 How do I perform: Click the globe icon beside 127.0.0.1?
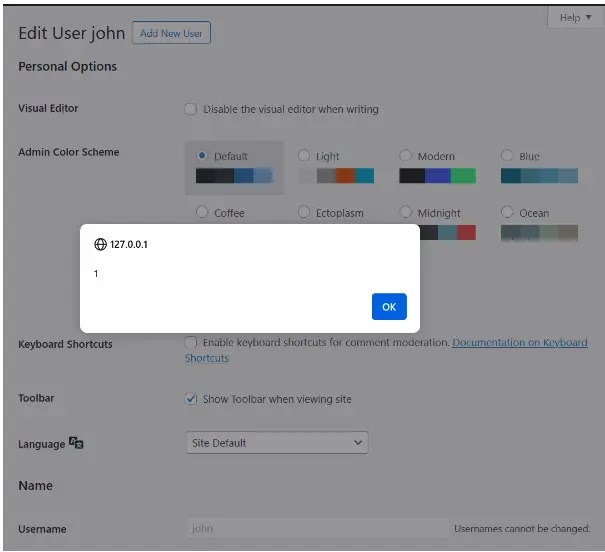point(100,244)
